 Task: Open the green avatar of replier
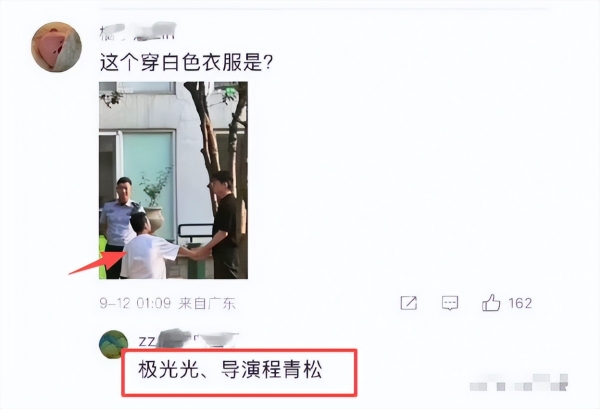pos(114,344)
